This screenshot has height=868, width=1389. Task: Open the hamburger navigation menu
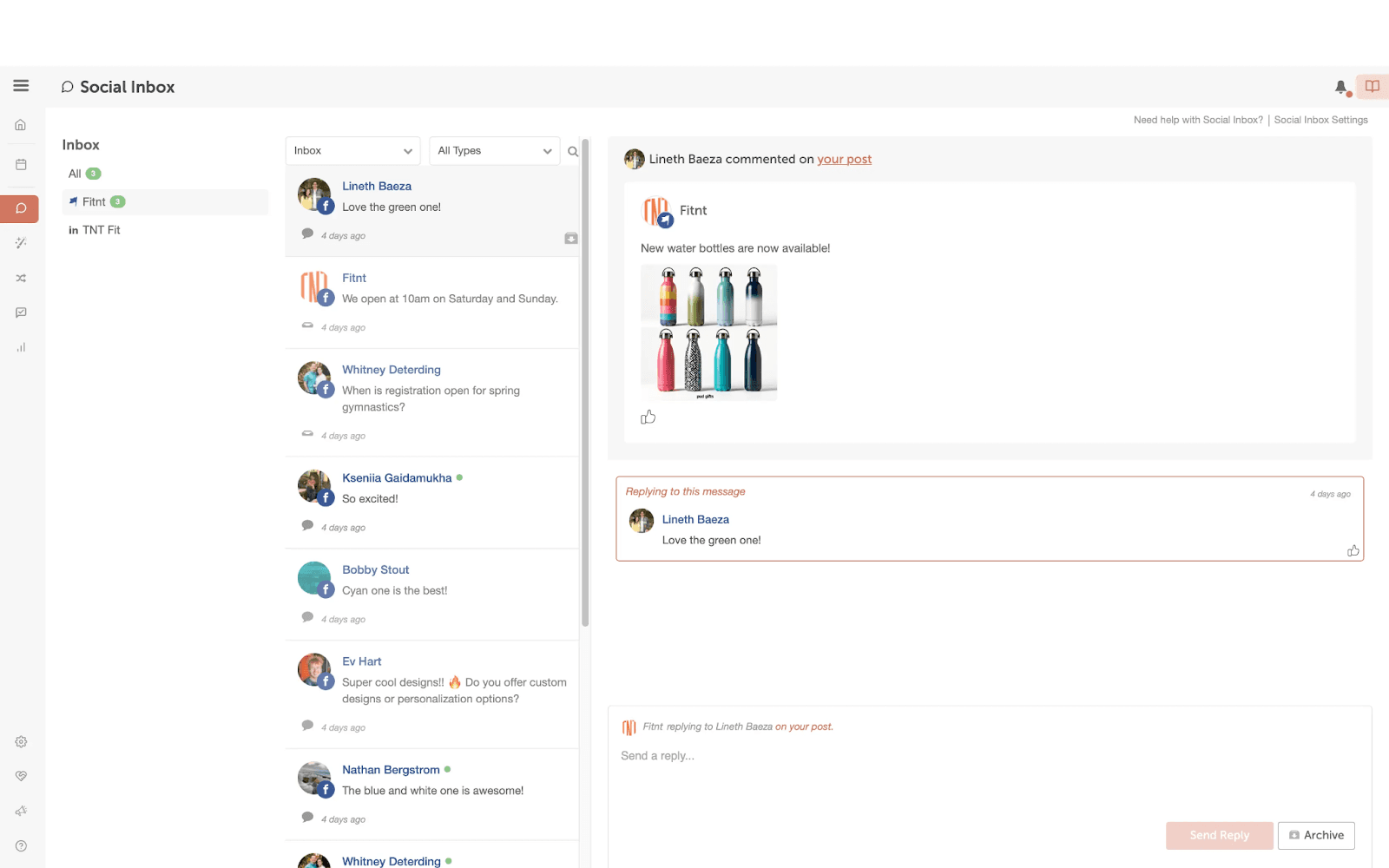tap(21, 86)
